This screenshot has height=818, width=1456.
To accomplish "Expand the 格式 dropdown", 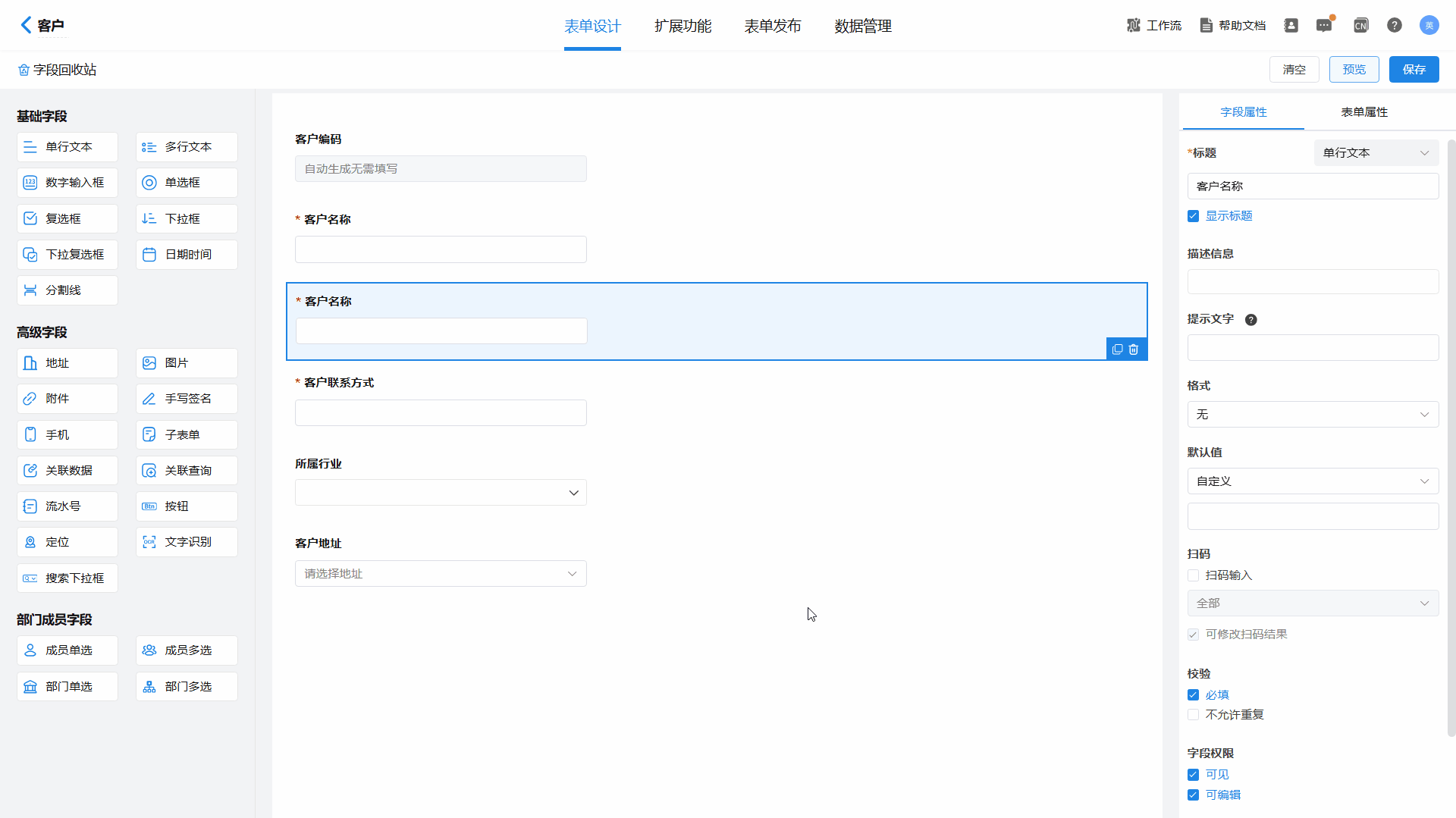I will (1312, 415).
